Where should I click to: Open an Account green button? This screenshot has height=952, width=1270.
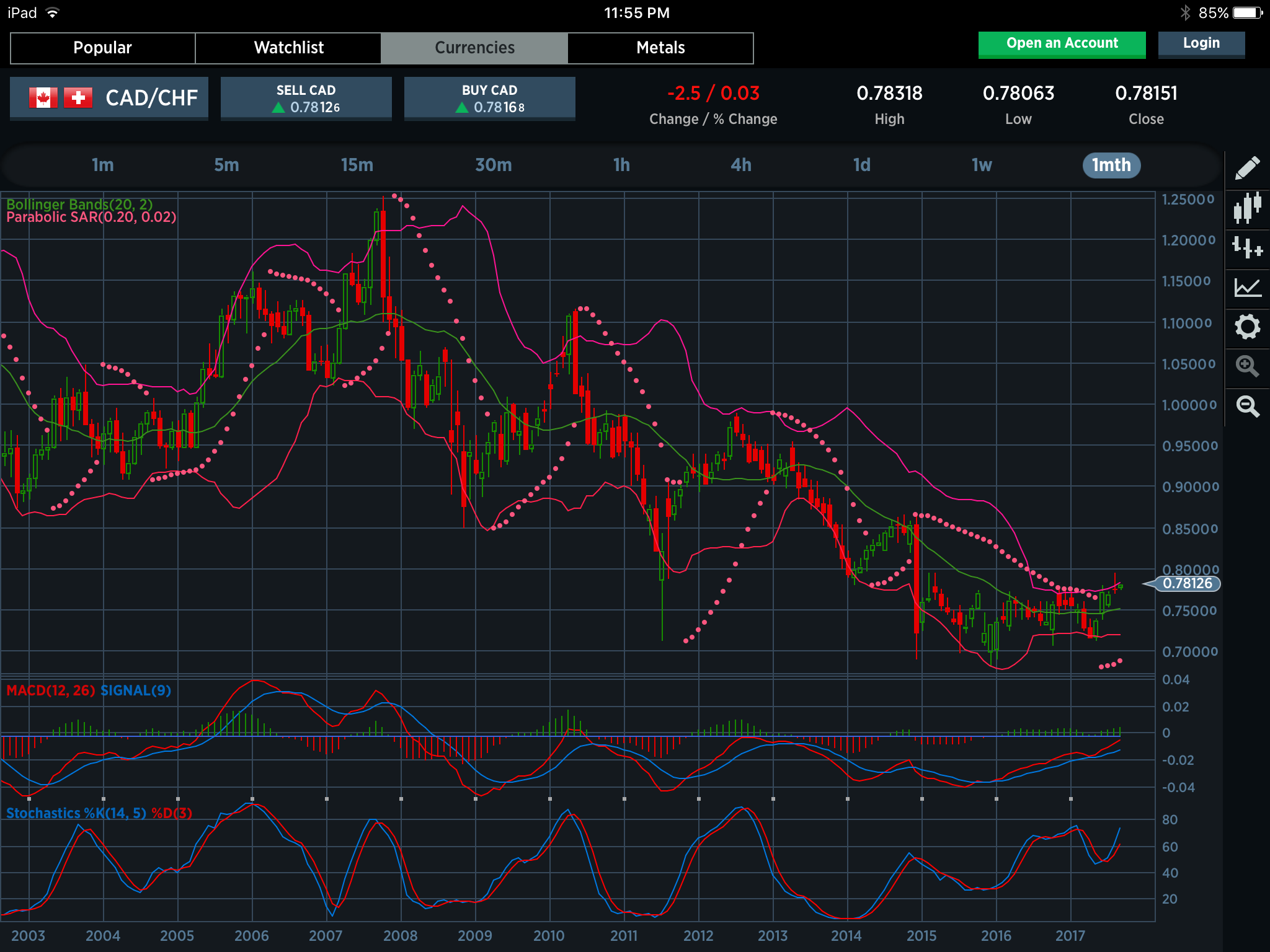point(1062,44)
